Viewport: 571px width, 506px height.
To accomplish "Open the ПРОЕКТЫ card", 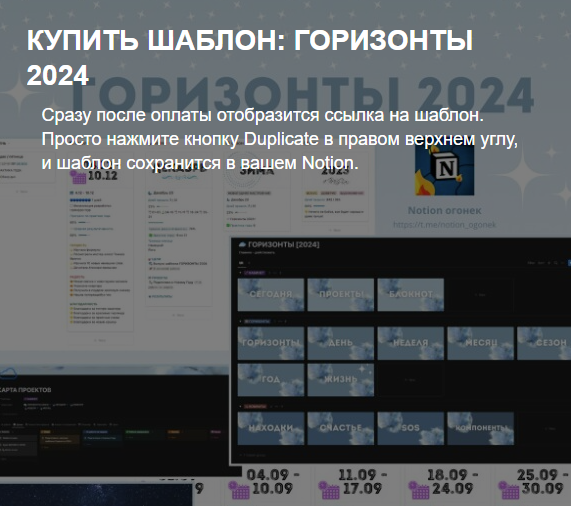I will (340, 294).
